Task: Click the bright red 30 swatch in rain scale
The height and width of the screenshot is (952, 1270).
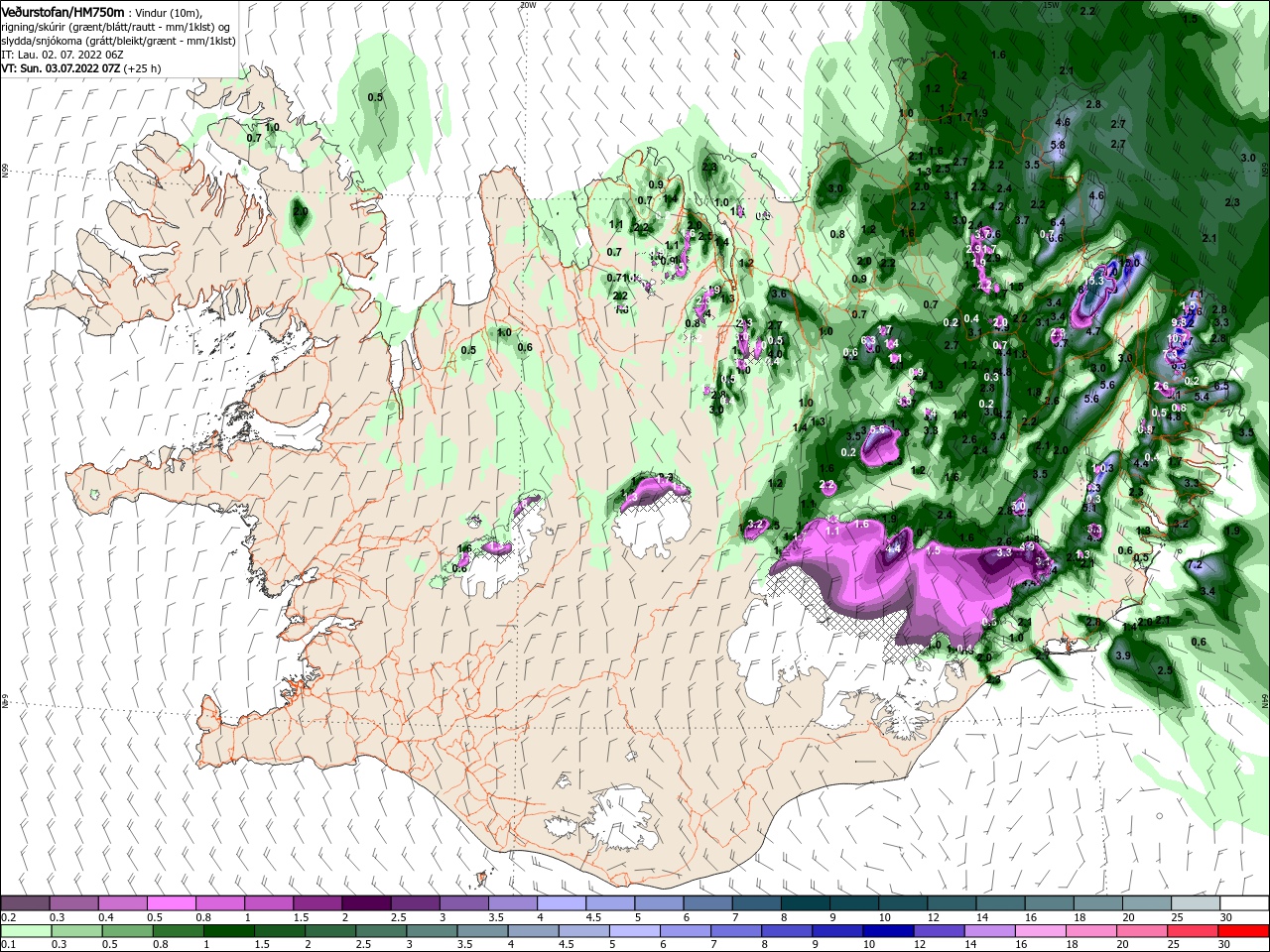Action: (1244, 931)
